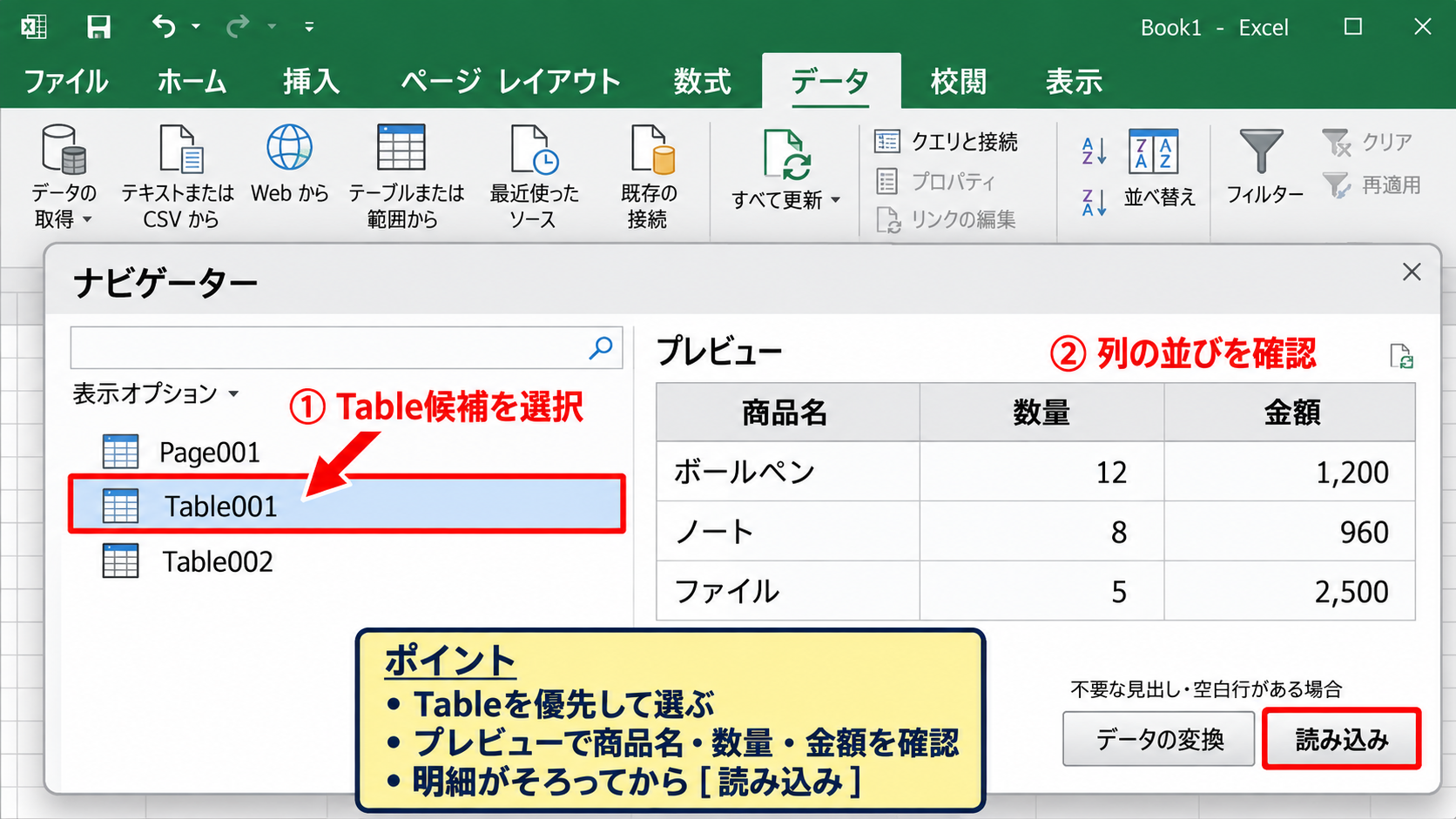The width and height of the screenshot is (1456, 819).
Task: Click the magnifier search icon
Action: (601, 348)
